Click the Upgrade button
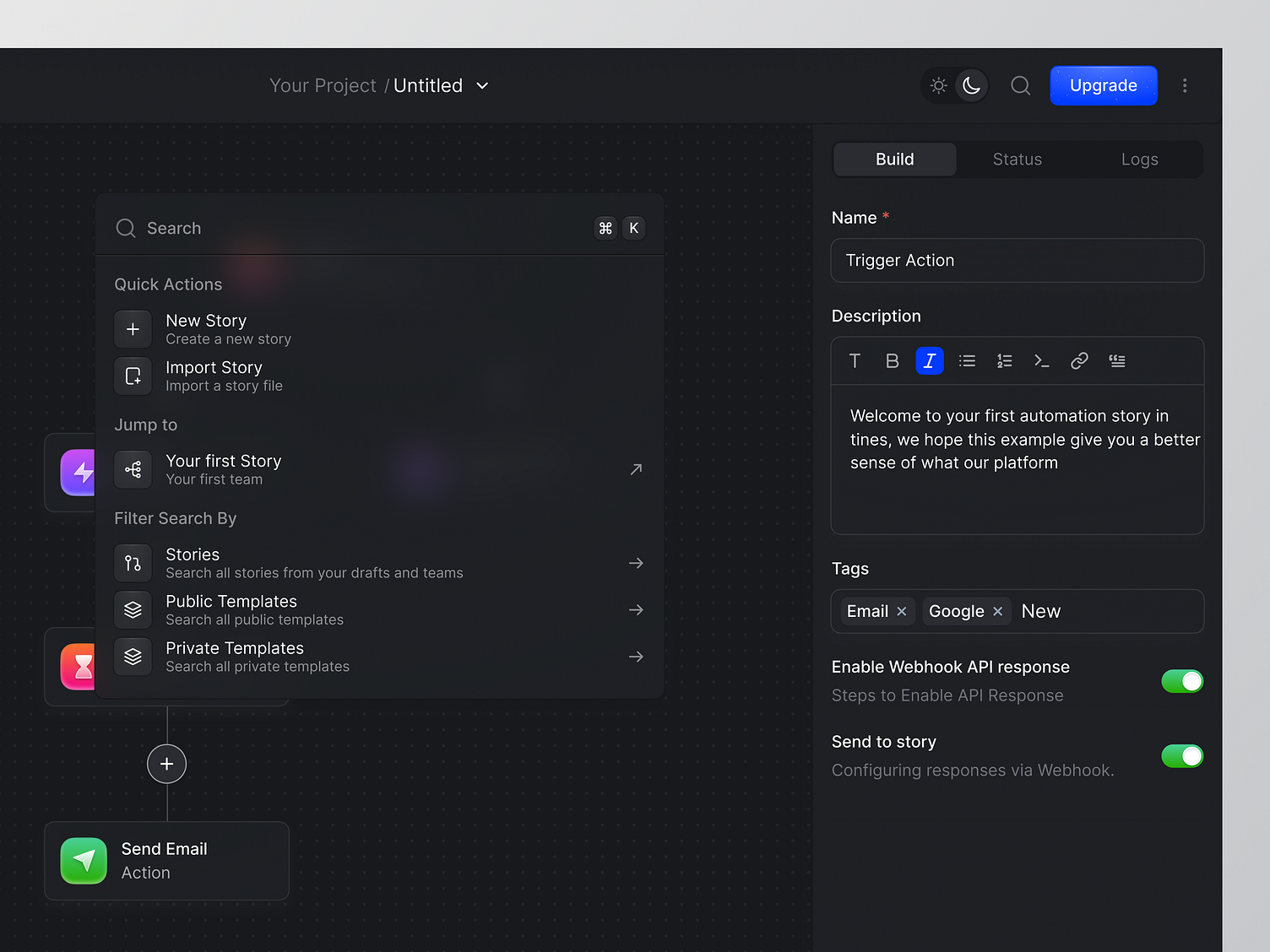The height and width of the screenshot is (952, 1270). tap(1104, 85)
